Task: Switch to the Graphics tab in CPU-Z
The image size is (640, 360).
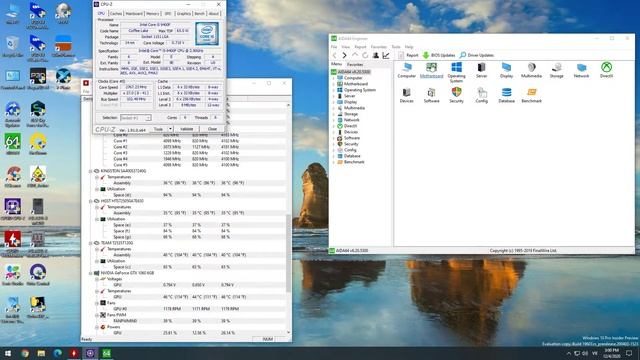Action: (x=183, y=13)
